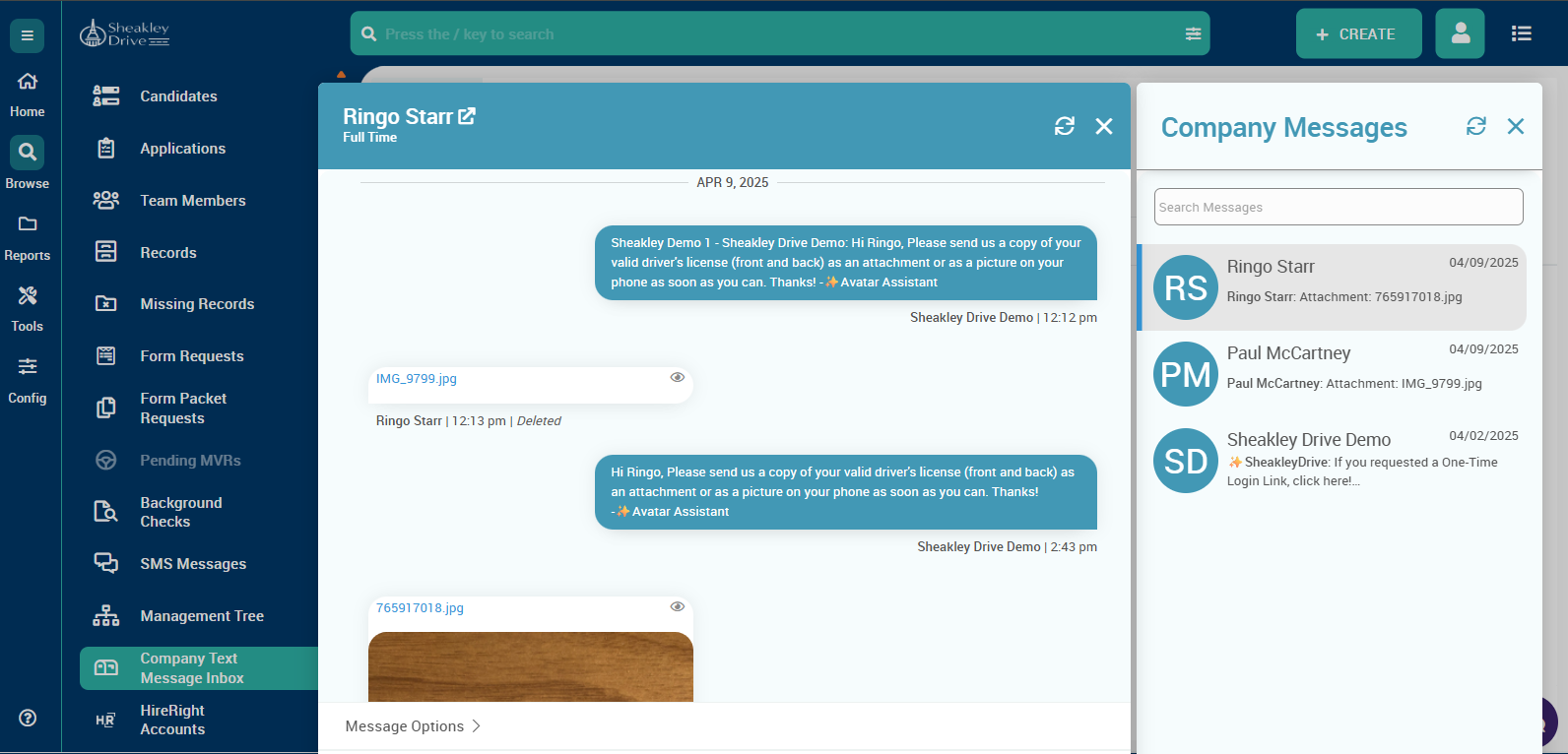
Task: Open the Config section in left rail
Action: pyautogui.click(x=28, y=380)
